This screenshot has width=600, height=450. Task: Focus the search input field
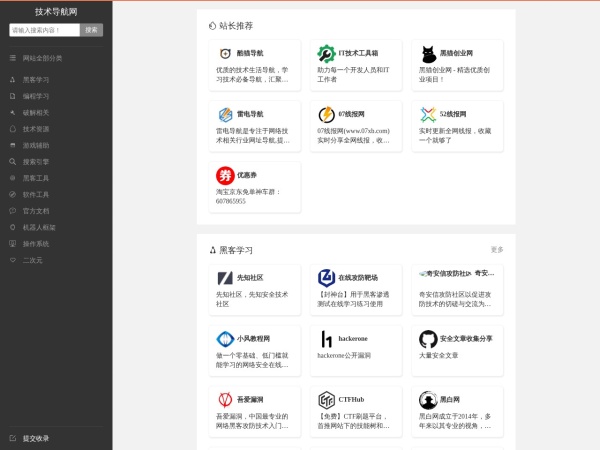tap(44, 30)
